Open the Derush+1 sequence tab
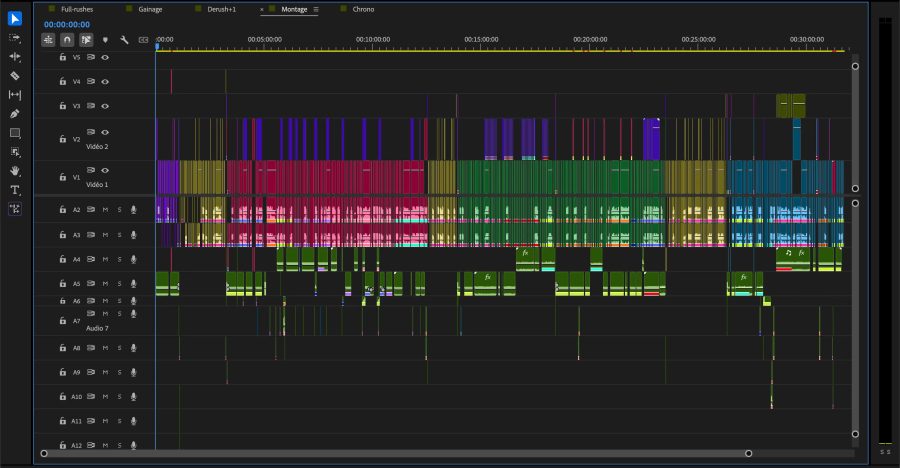The width and height of the screenshot is (900, 468). click(222, 9)
